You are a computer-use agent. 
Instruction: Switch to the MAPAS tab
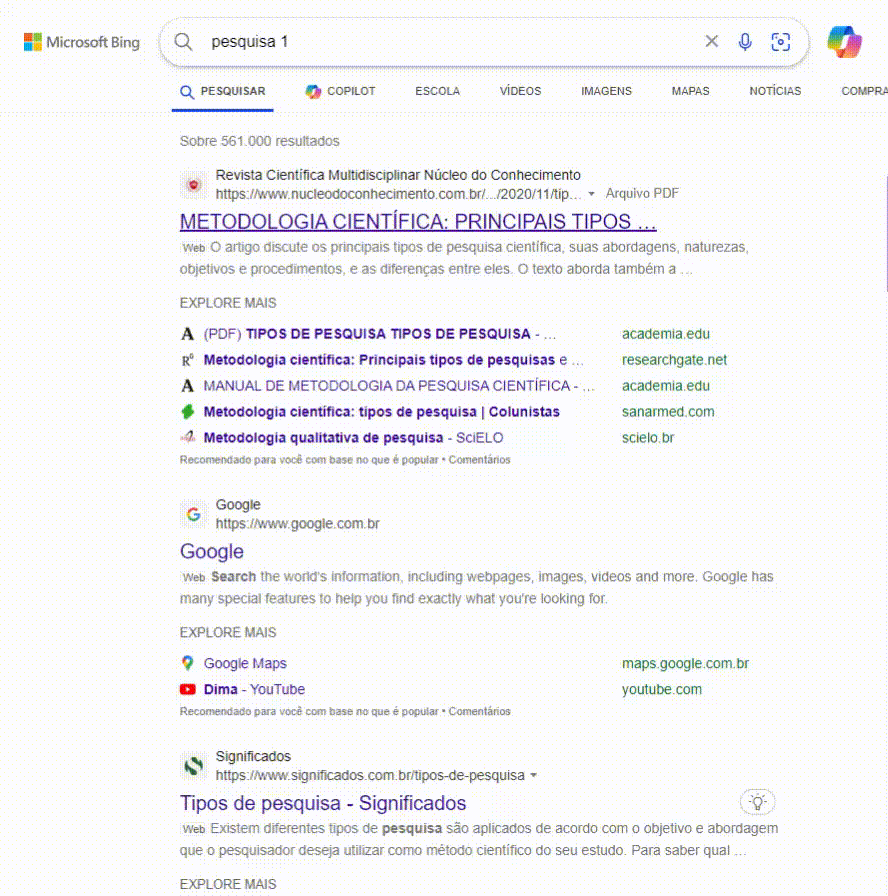tap(690, 91)
